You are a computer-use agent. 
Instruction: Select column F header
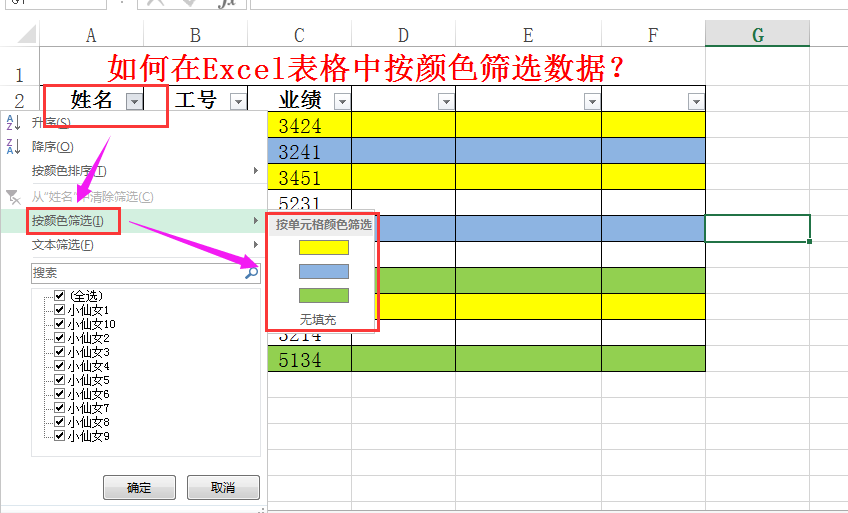[653, 35]
